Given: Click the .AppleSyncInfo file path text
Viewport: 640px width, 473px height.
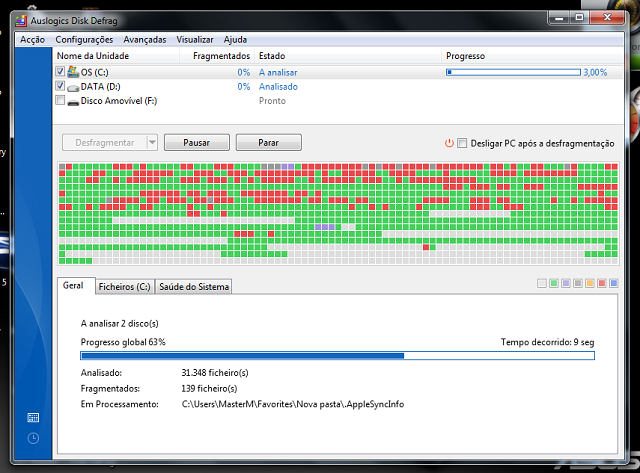Looking at the screenshot, I should 293,404.
